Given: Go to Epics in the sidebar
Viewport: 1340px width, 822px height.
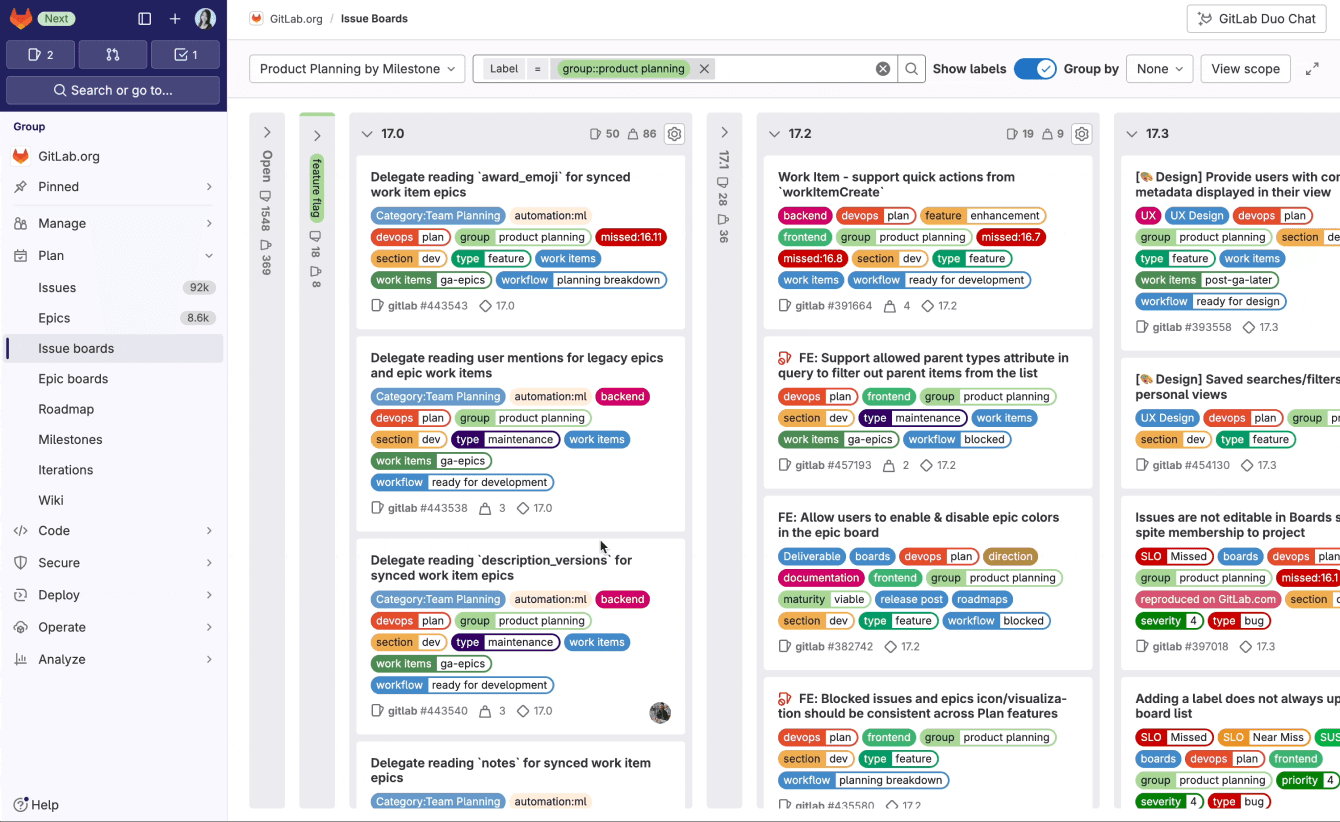Looking at the screenshot, I should (x=114, y=318).
